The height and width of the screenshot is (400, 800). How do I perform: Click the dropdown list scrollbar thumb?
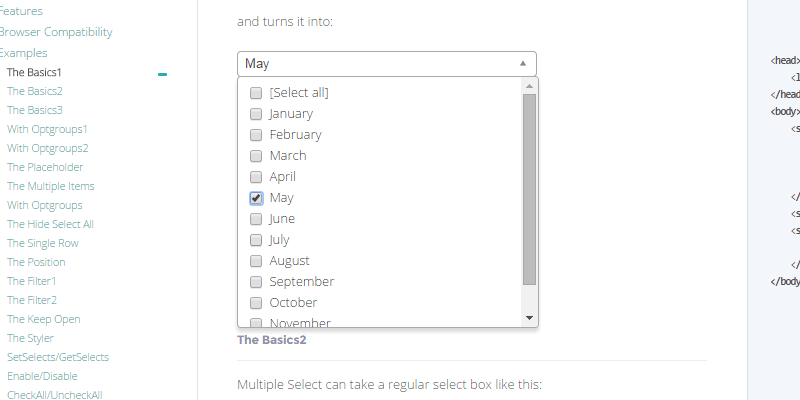[530, 188]
